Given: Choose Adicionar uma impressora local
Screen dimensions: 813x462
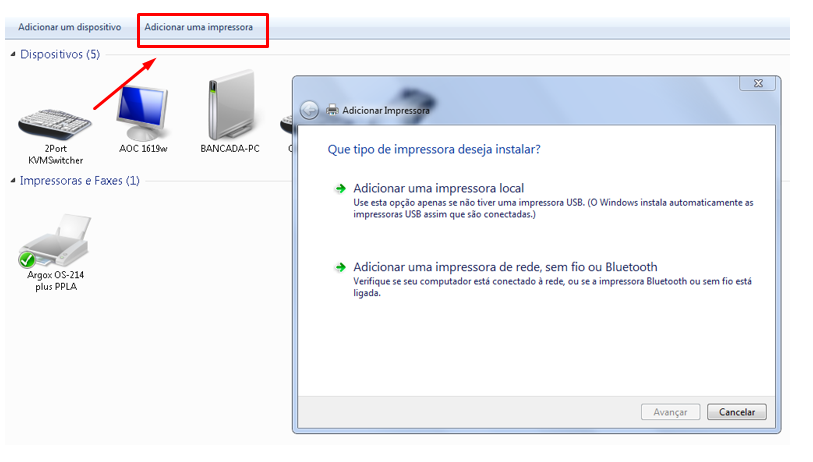Looking at the screenshot, I should pyautogui.click(x=439, y=188).
